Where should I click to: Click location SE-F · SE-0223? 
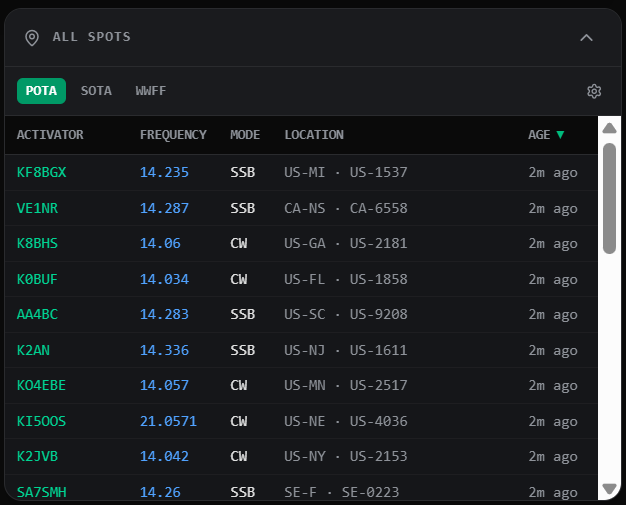click(x=342, y=492)
